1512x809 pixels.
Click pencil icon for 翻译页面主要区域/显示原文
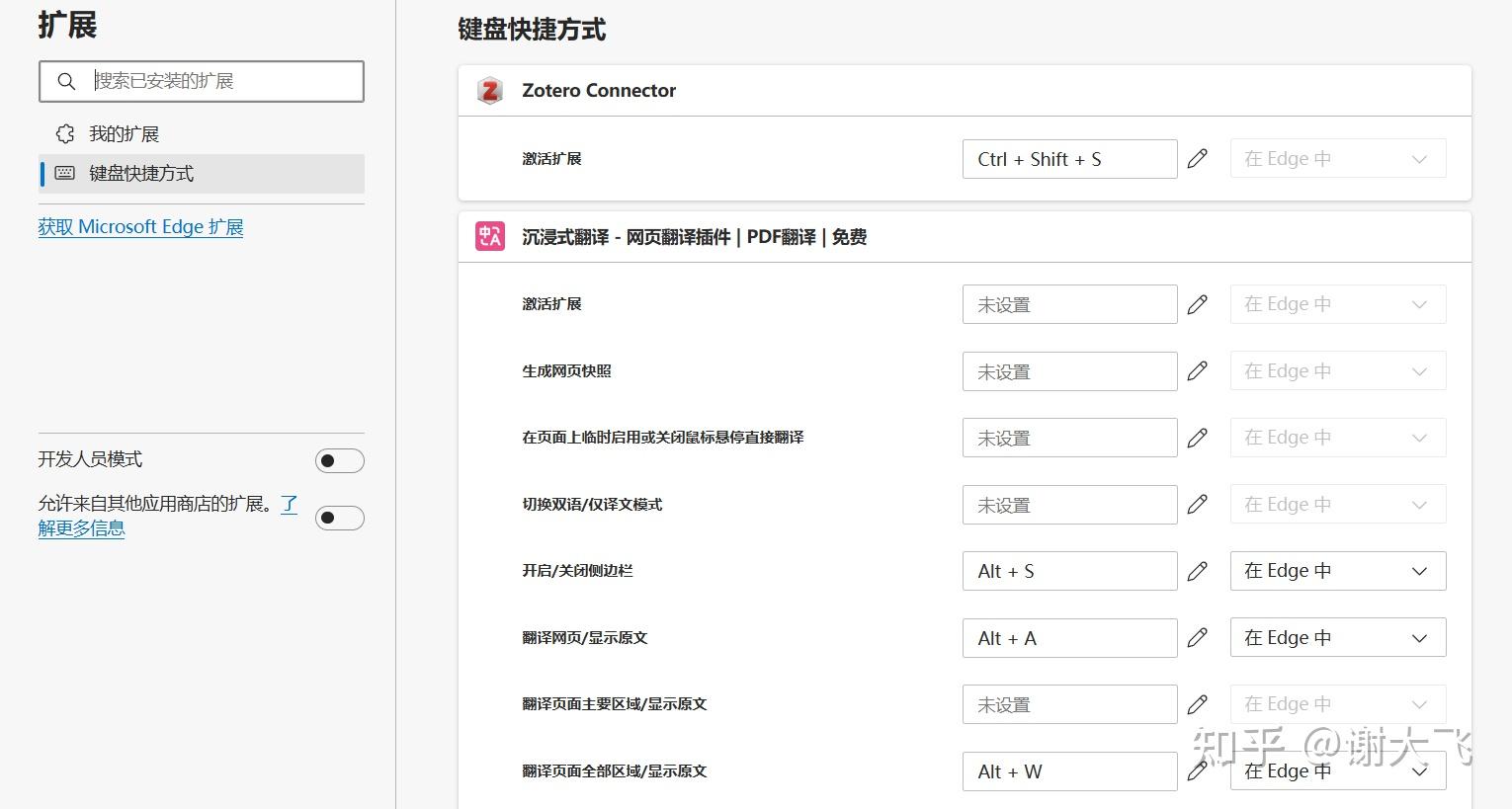click(x=1197, y=704)
